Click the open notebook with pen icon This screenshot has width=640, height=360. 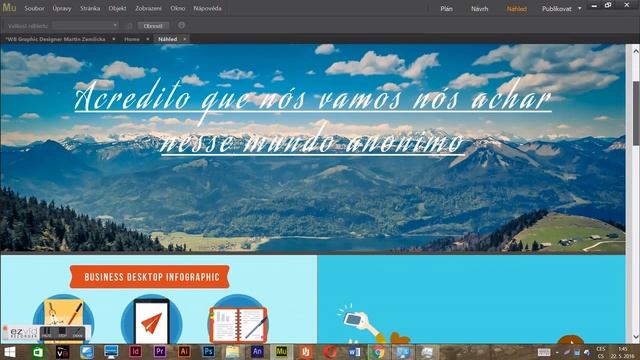tap(238, 320)
